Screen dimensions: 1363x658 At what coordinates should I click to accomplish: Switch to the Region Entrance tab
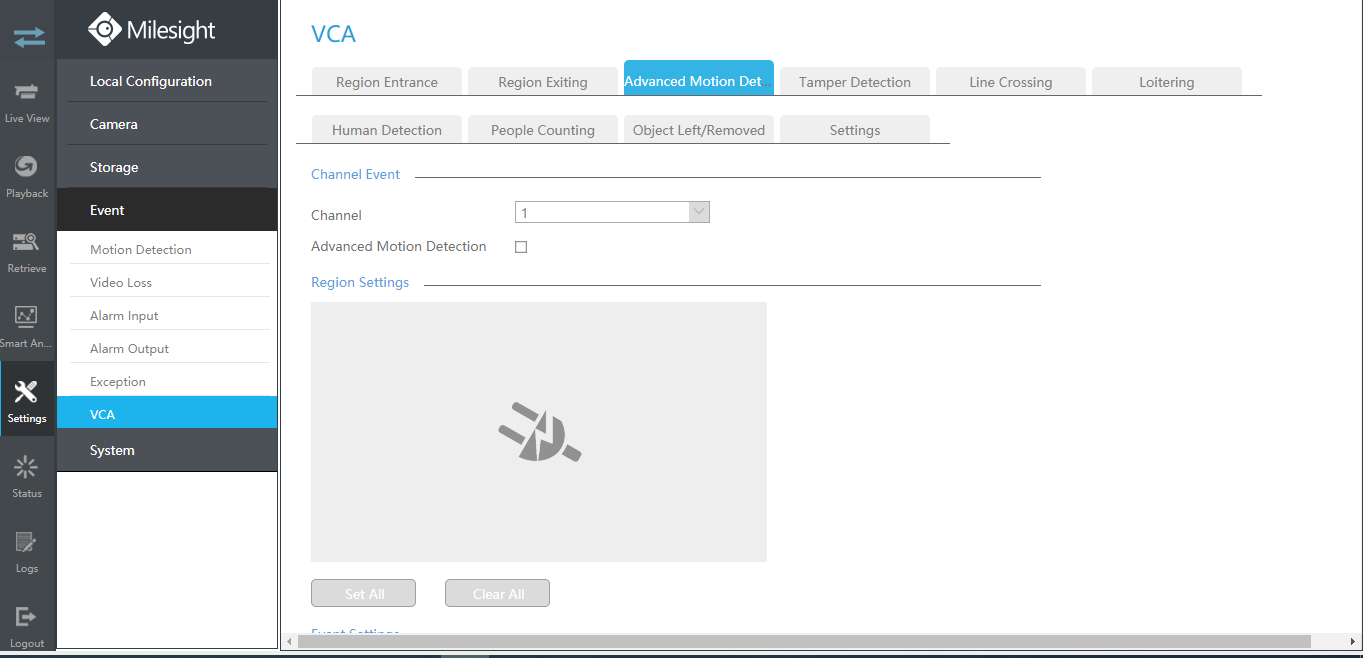click(387, 82)
